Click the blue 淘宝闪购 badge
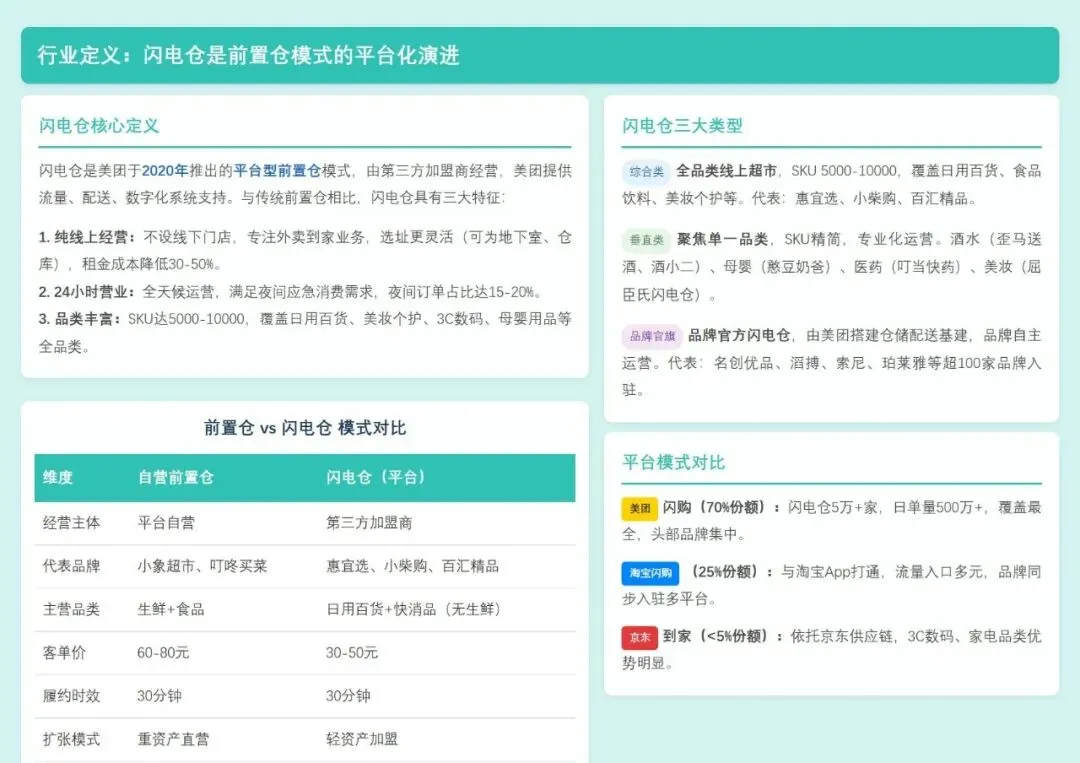This screenshot has height=763, width=1080. coord(650,573)
